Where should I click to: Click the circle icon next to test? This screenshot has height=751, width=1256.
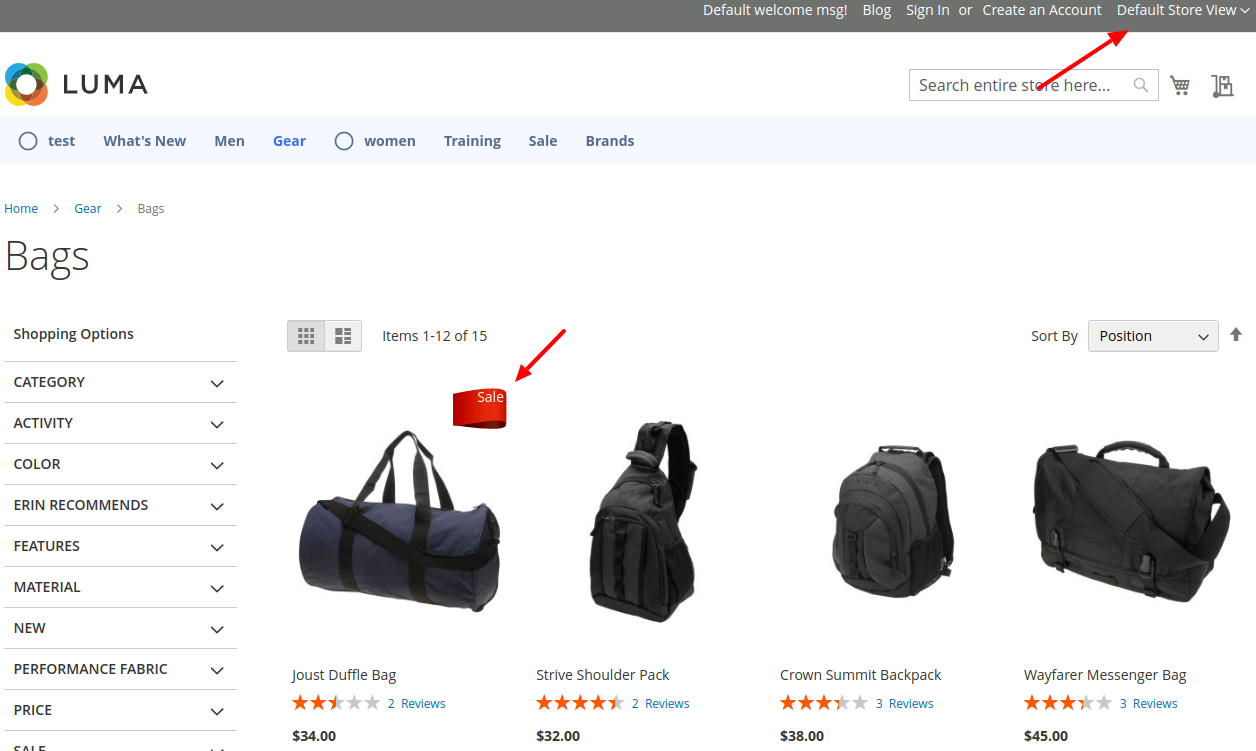tap(28, 141)
